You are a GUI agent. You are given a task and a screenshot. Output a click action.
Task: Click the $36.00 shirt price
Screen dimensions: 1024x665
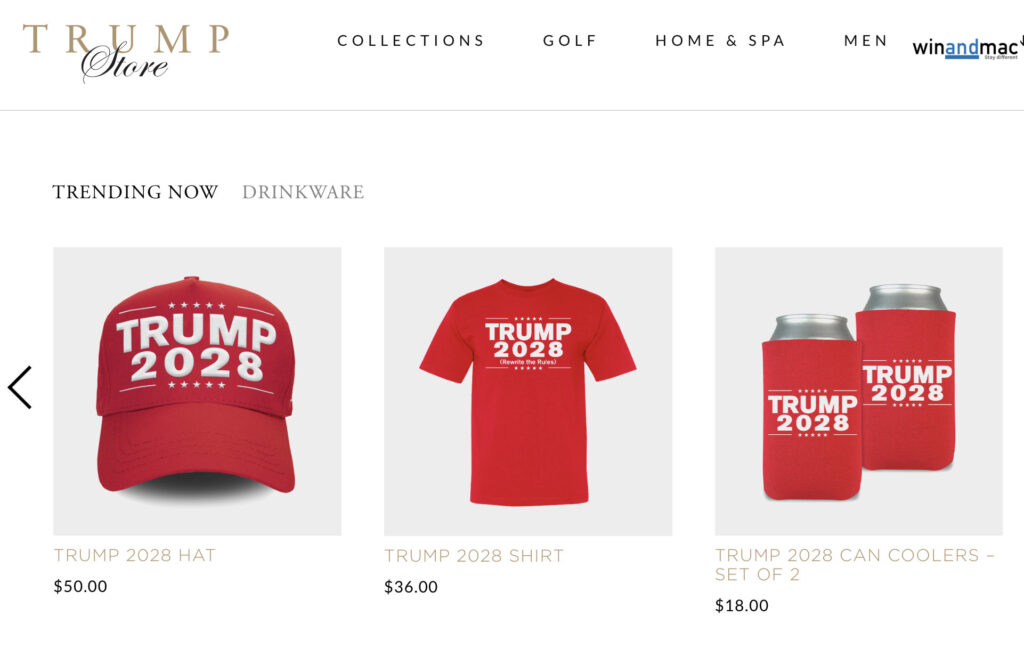coord(411,587)
